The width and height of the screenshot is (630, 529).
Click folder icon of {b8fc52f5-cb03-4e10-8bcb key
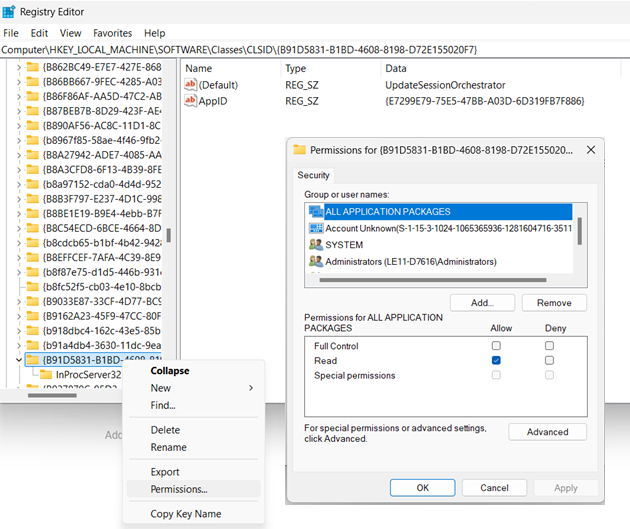click(x=33, y=287)
